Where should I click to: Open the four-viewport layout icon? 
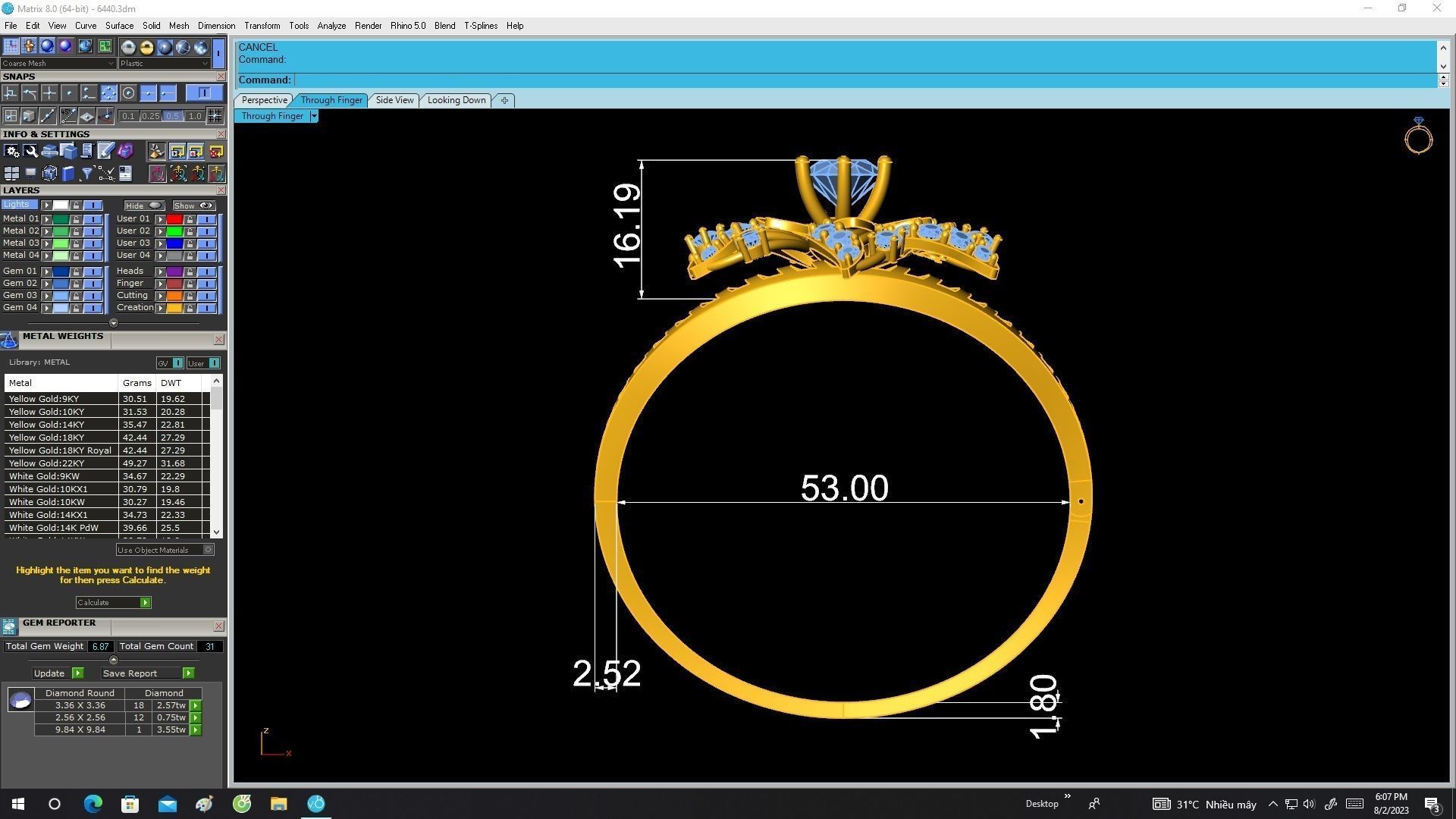pyautogui.click(x=11, y=174)
